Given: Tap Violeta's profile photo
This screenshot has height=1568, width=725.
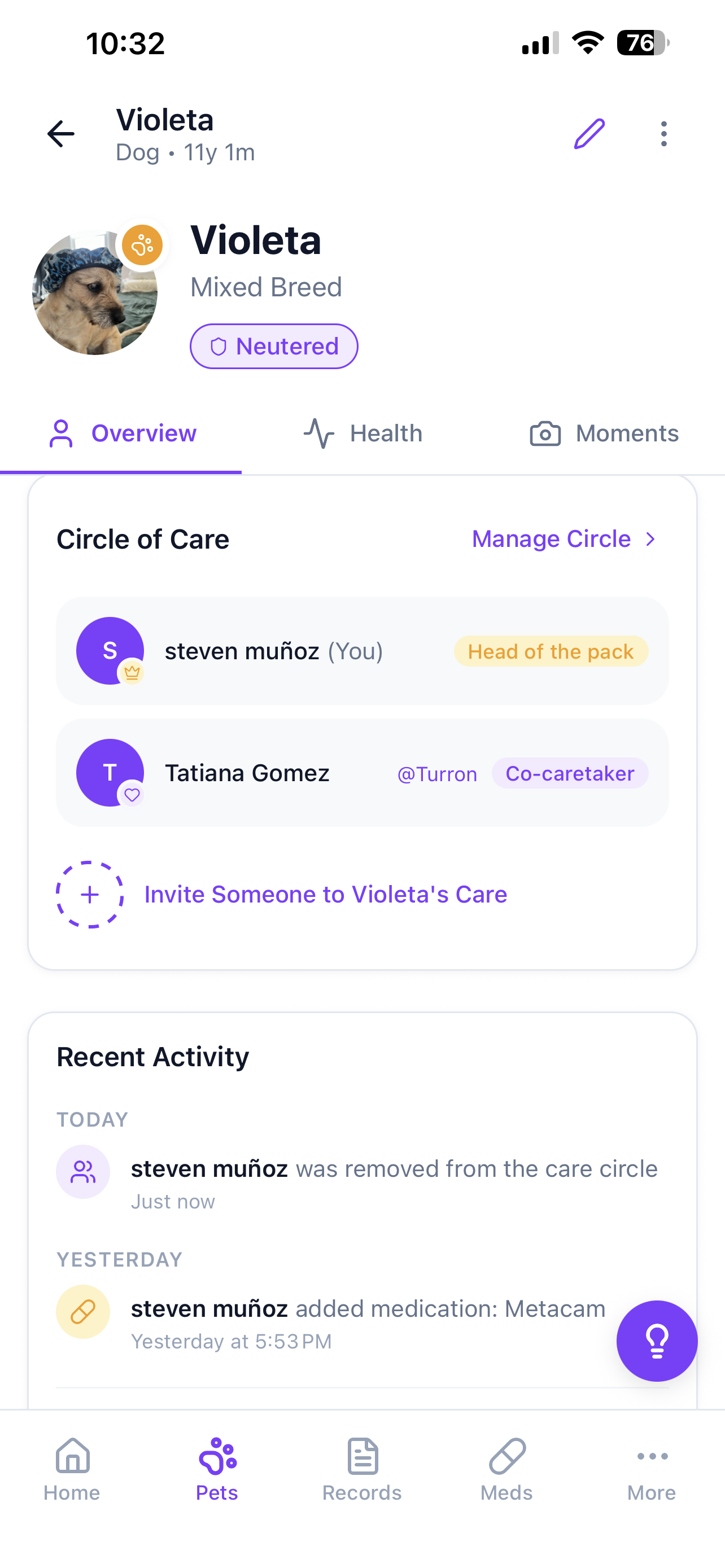Looking at the screenshot, I should 91,295.
